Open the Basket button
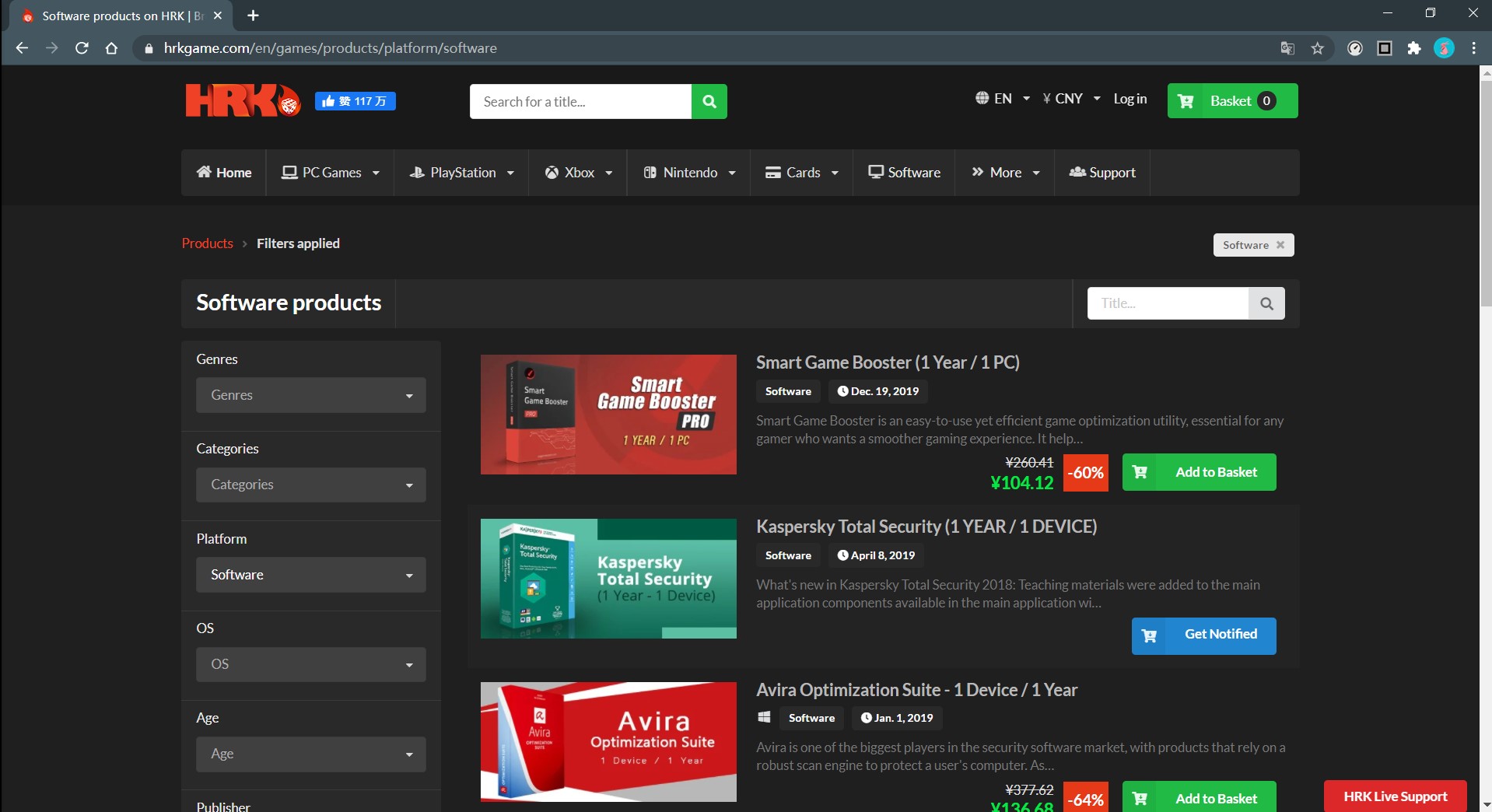The width and height of the screenshot is (1492, 812). click(1232, 101)
